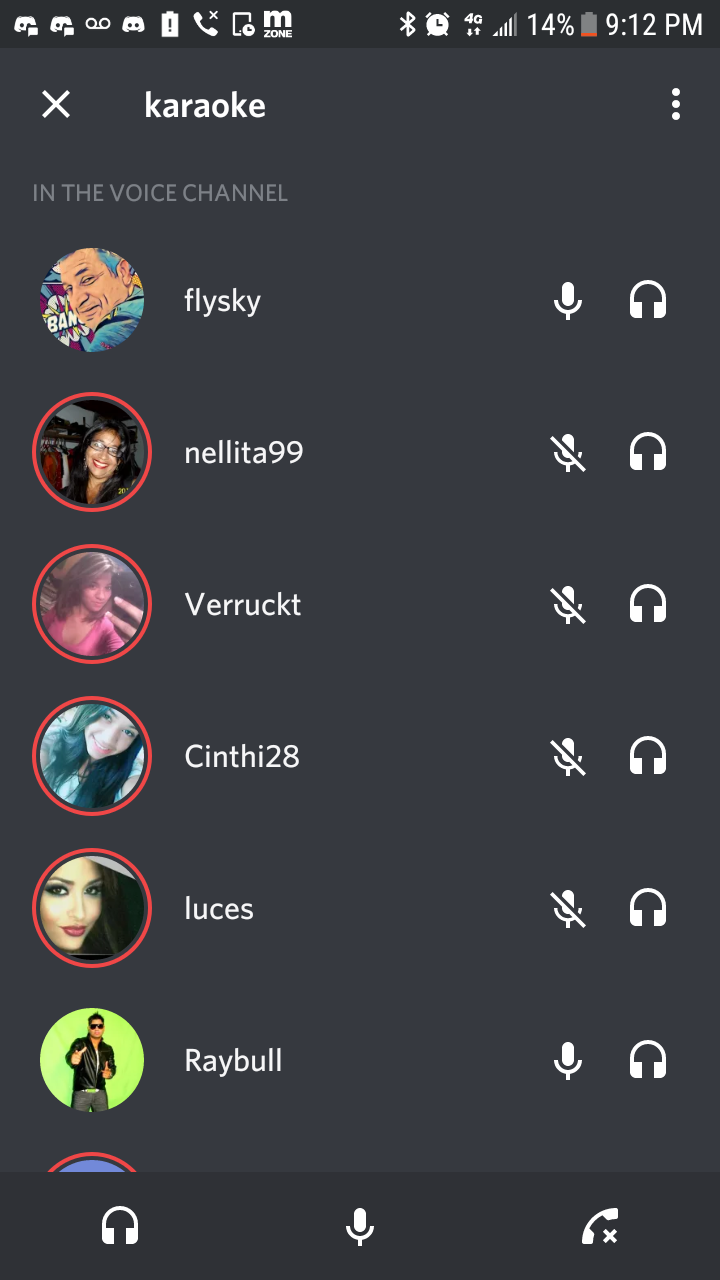The image size is (720, 1280).
Task: Open flysky's profile avatar
Action: (92, 300)
